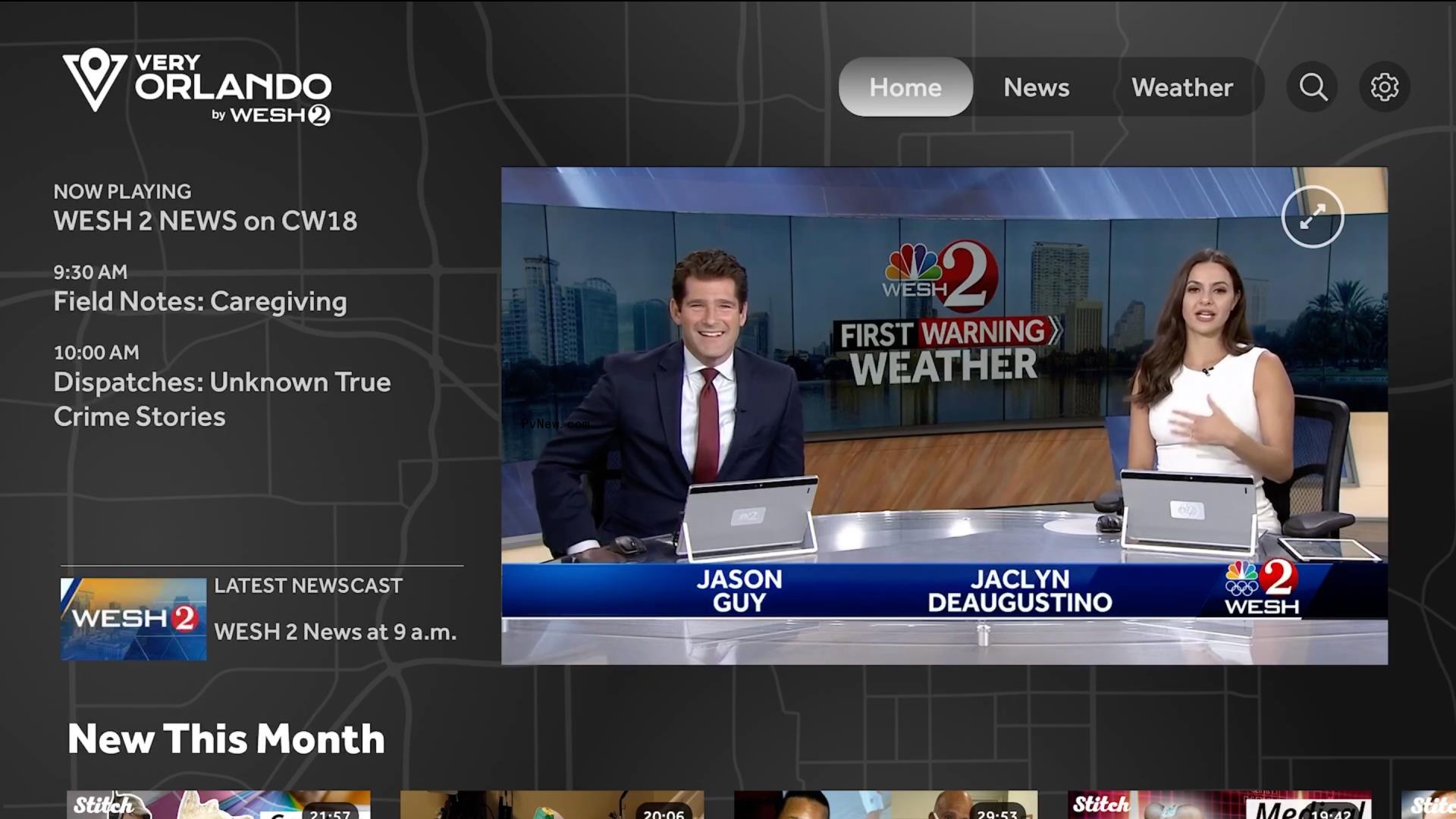Select the Home tab

905,87
